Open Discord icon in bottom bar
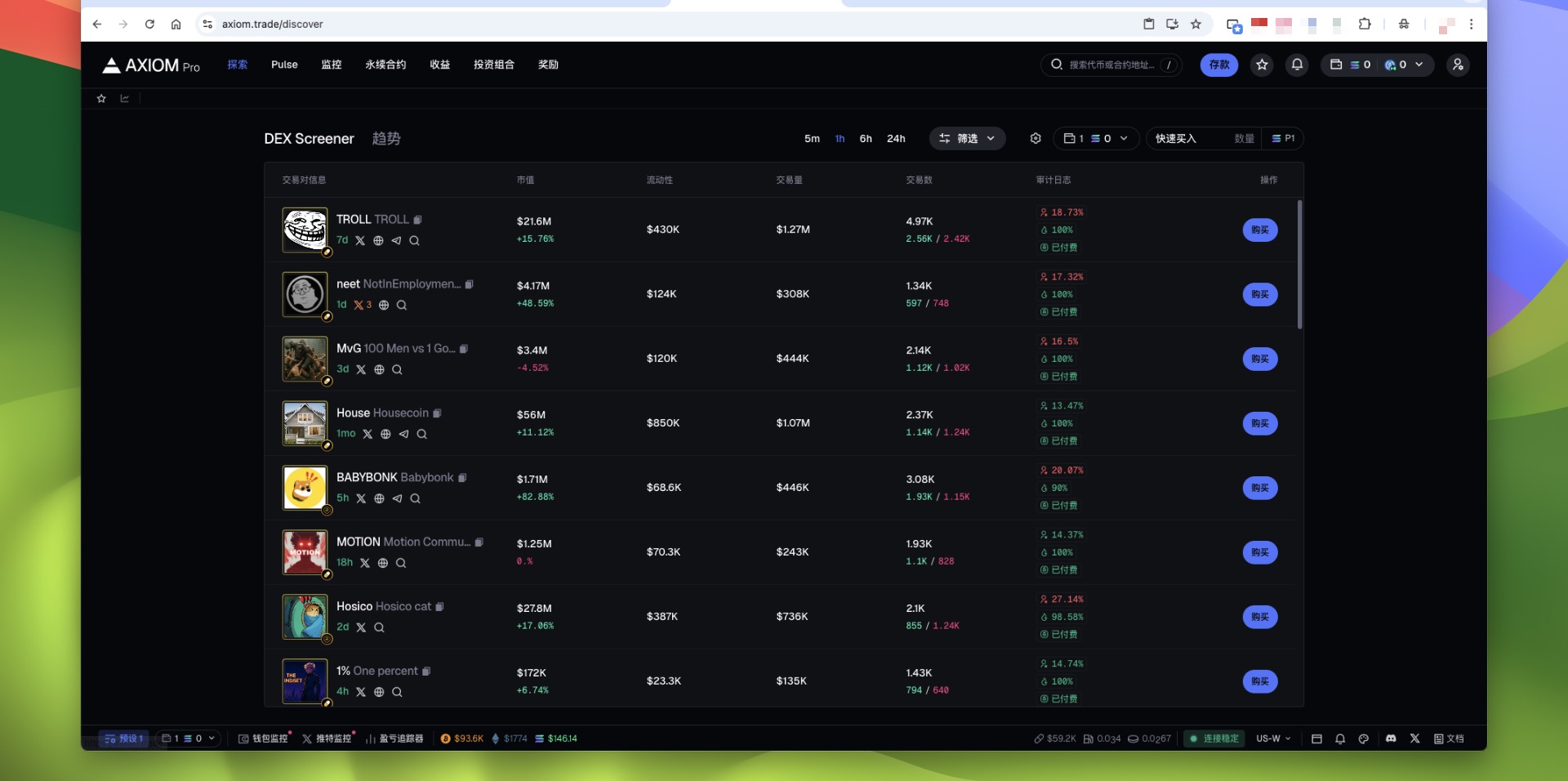Screen dimensions: 1568x781 coord(1391,739)
